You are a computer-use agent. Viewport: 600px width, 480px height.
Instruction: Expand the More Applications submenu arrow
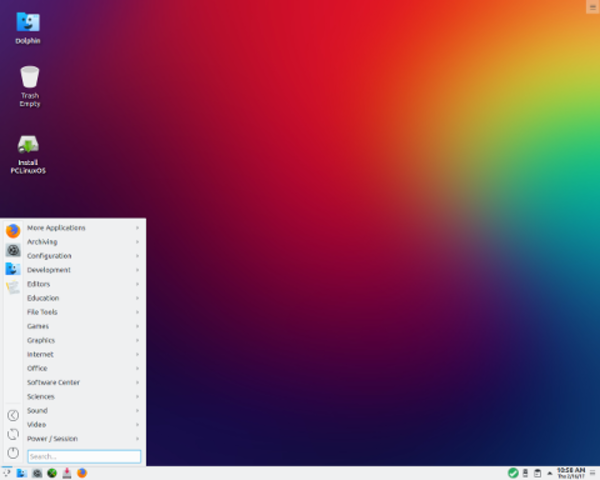point(137,228)
